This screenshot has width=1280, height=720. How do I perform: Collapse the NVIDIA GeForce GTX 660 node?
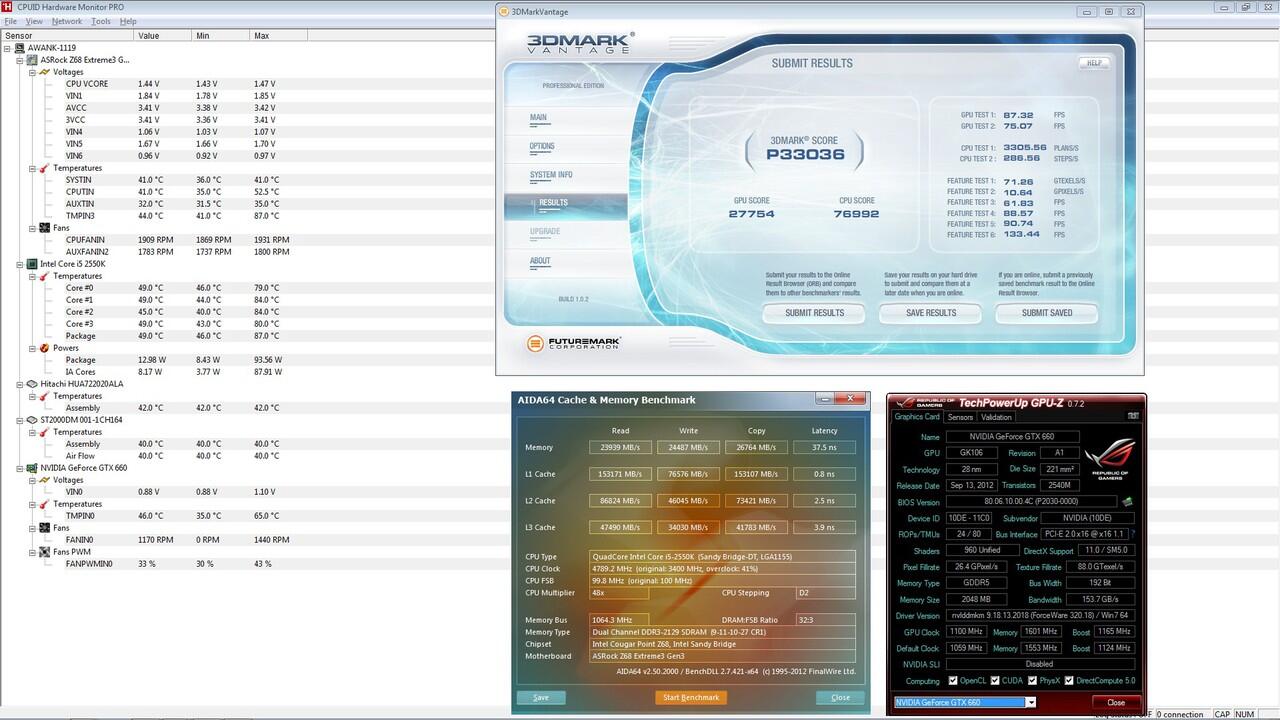click(20, 468)
